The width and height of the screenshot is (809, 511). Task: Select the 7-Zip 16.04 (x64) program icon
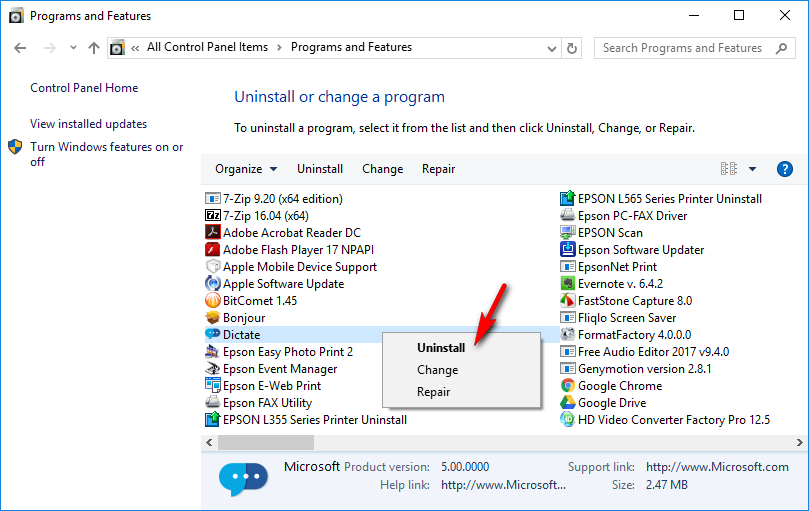(213, 216)
